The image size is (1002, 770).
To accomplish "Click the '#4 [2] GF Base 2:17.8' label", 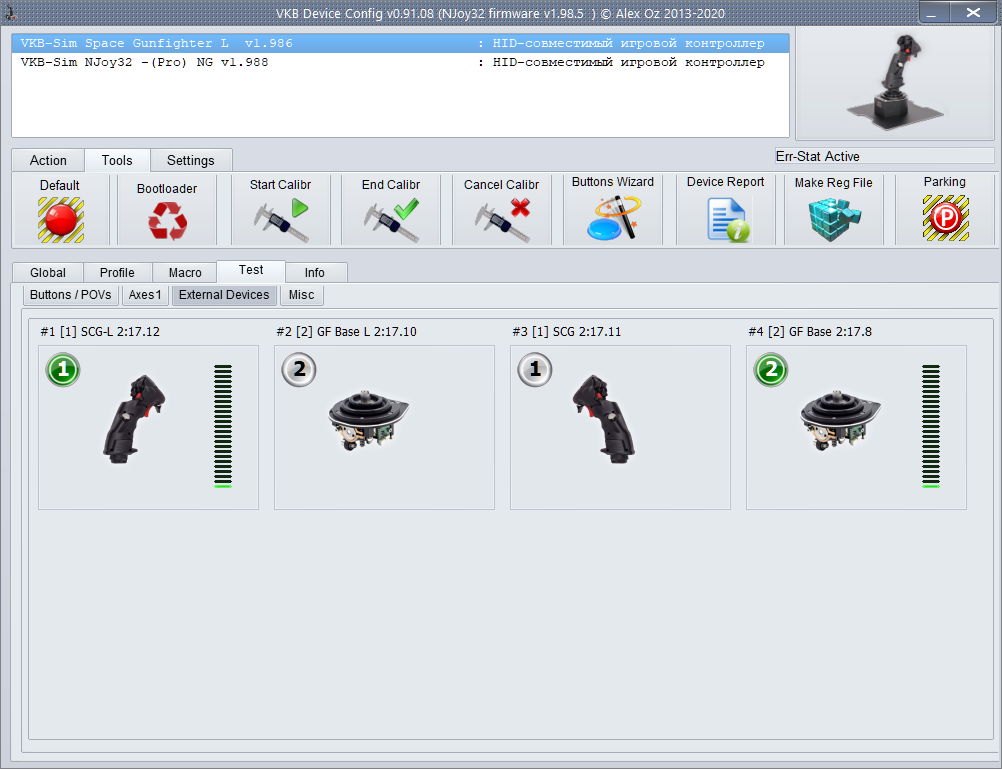I will 810,332.
